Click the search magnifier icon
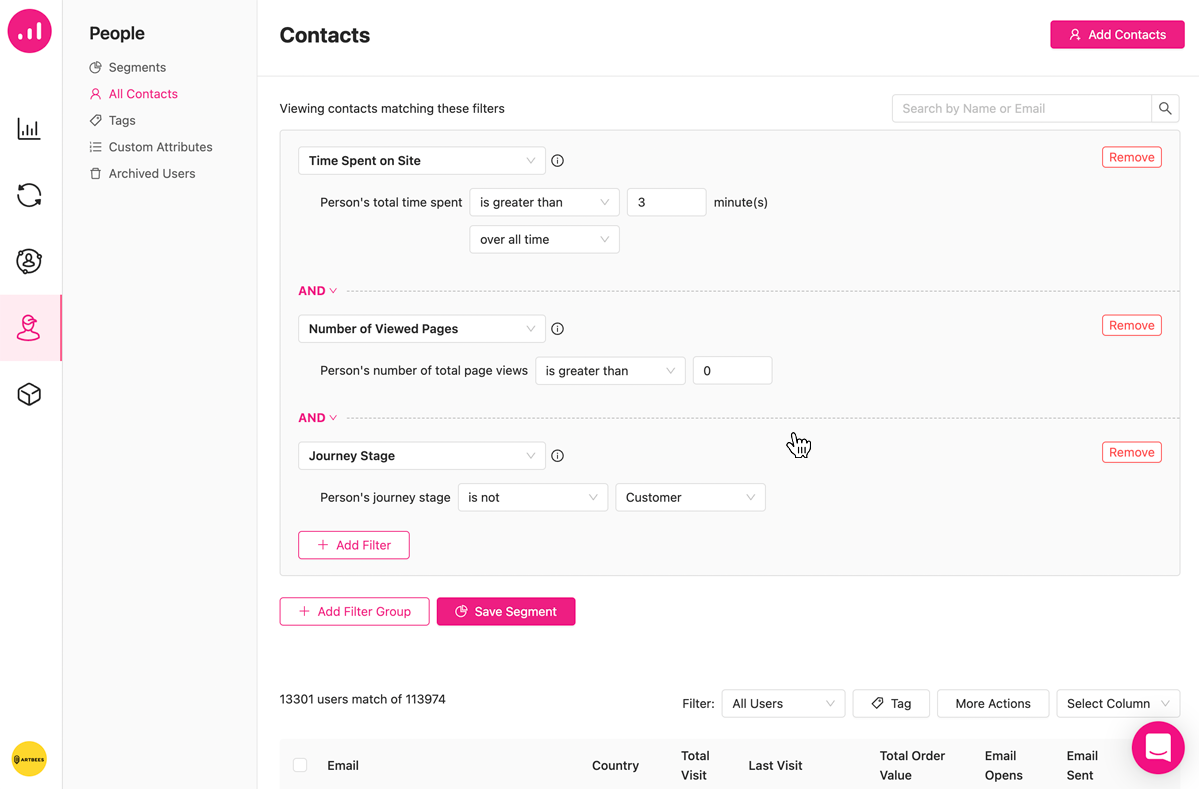Viewport: 1200px width, 800px height. [1165, 108]
